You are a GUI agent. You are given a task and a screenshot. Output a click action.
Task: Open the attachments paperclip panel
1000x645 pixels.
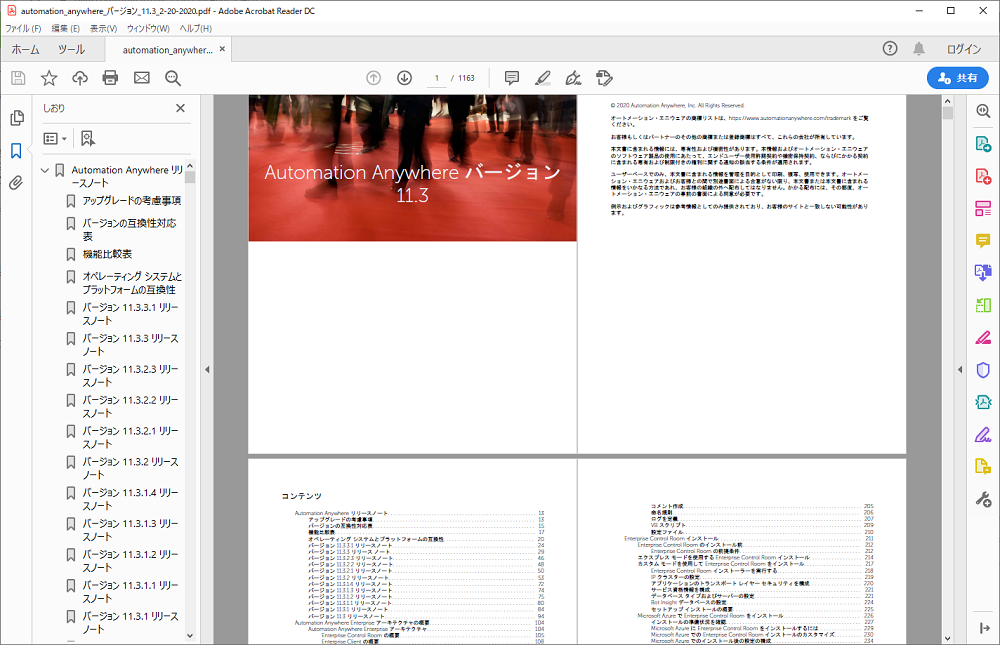(17, 183)
